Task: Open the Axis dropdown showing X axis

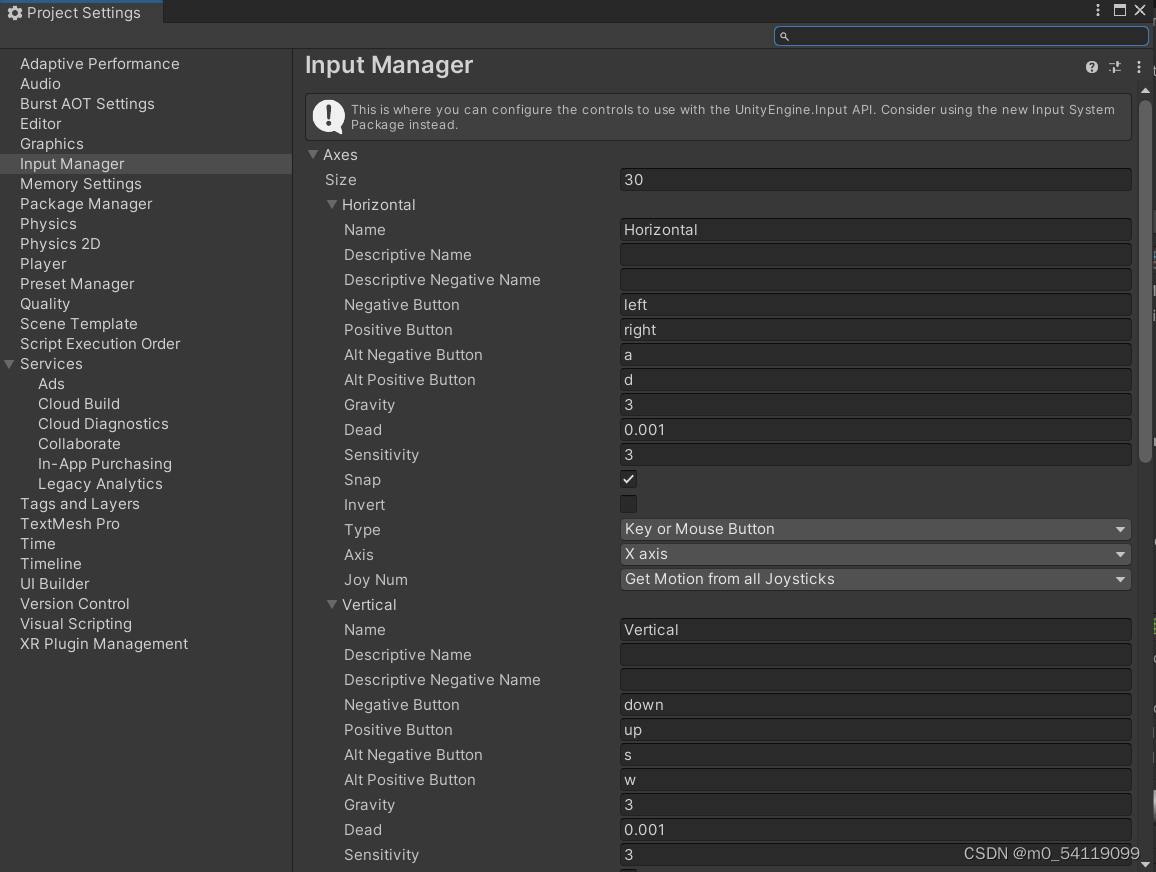Action: click(x=875, y=554)
